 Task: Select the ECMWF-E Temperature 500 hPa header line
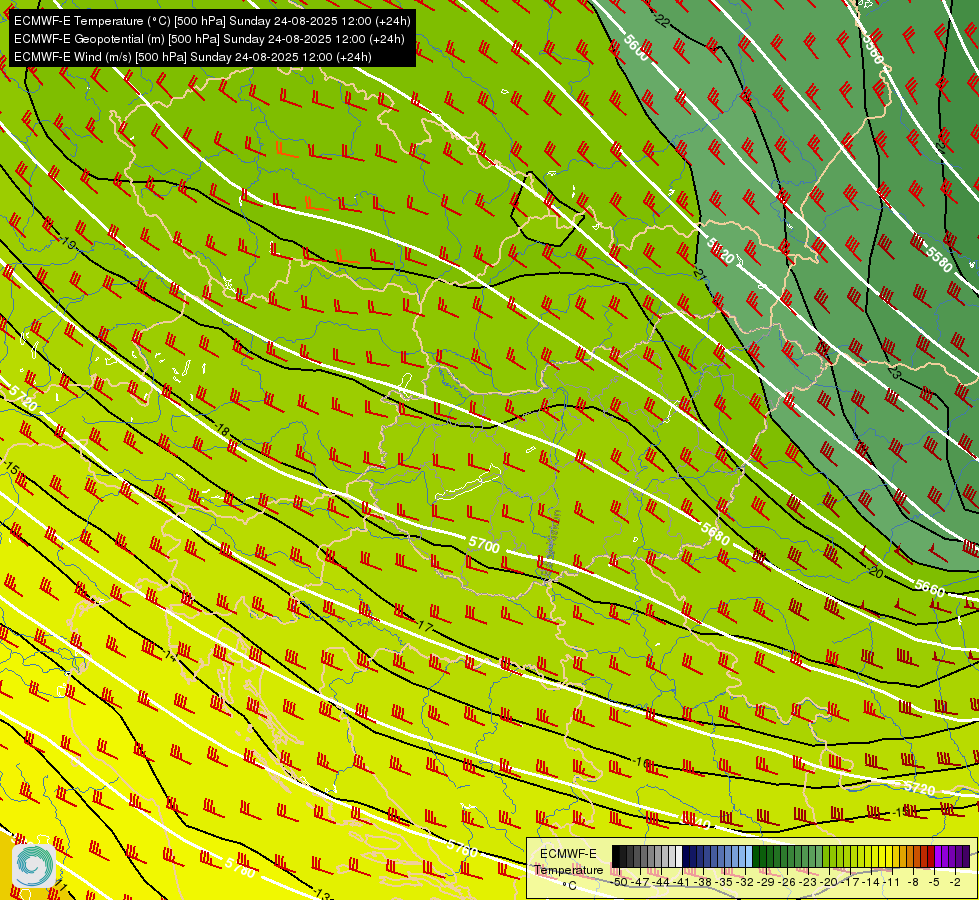(x=212, y=21)
